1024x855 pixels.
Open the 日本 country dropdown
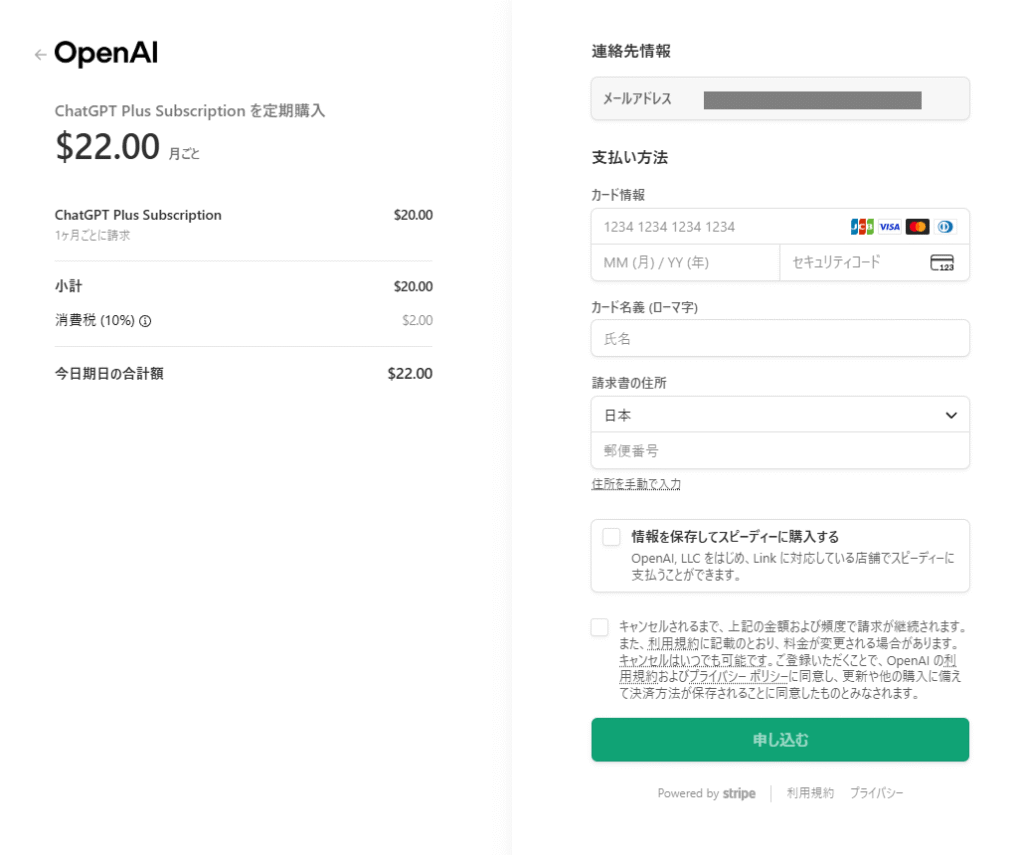click(780, 415)
